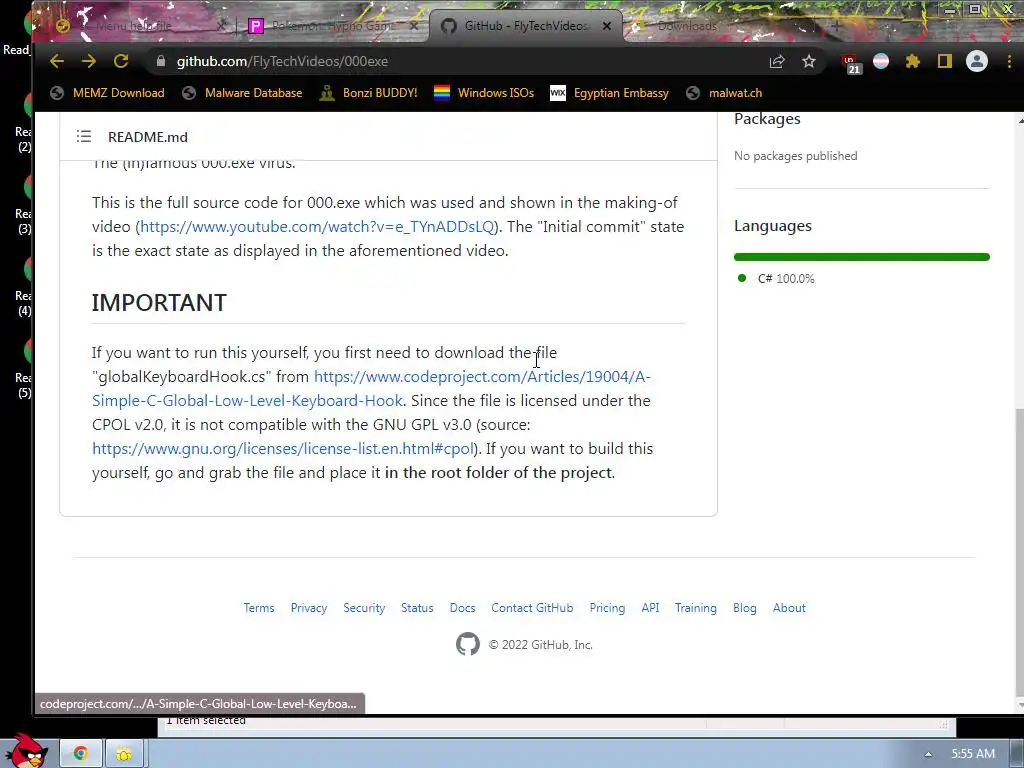Click the Packages heading
Viewport: 1024px width, 768px height.
[767, 119]
